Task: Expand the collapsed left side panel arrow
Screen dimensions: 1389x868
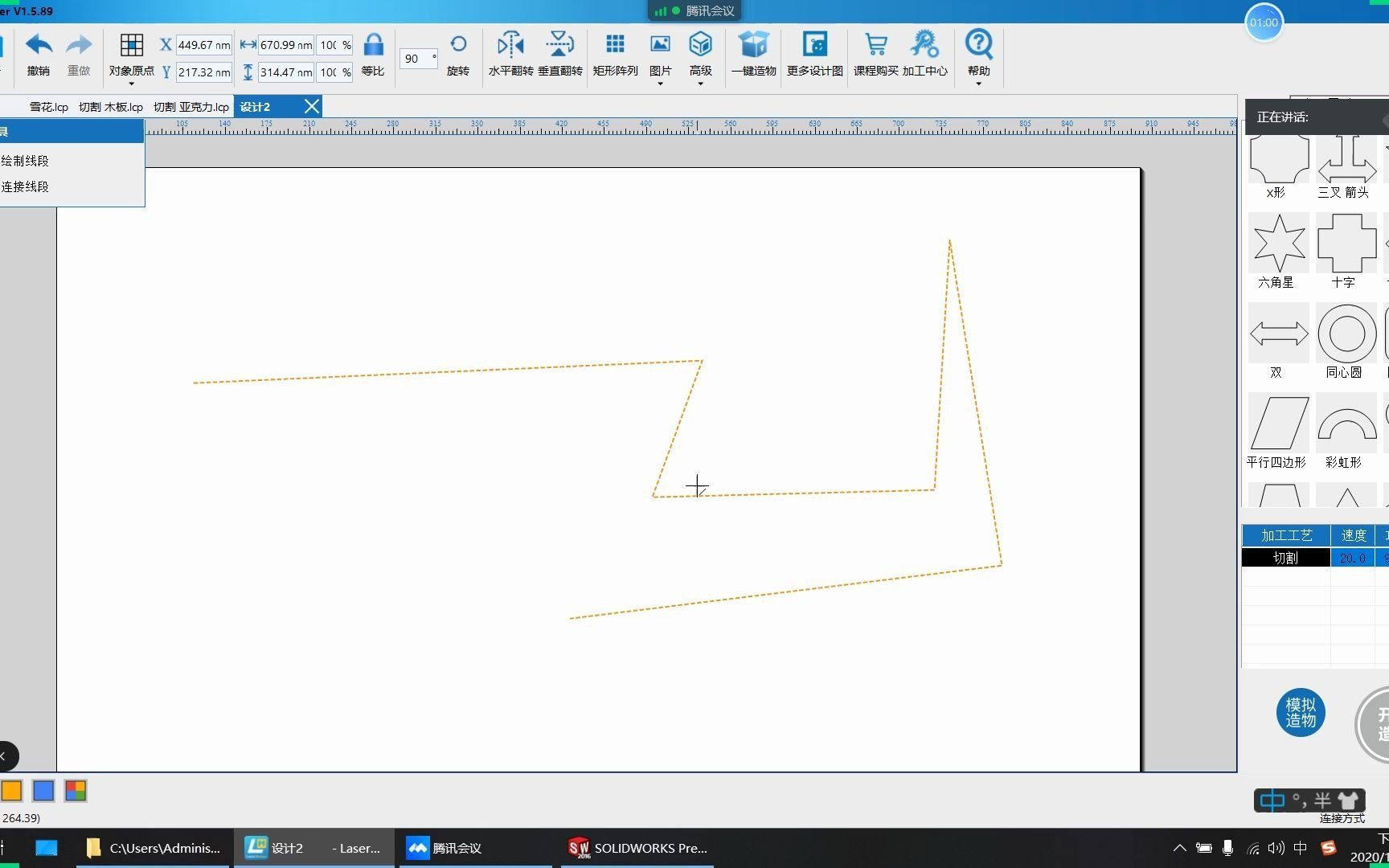Action: tap(6, 756)
